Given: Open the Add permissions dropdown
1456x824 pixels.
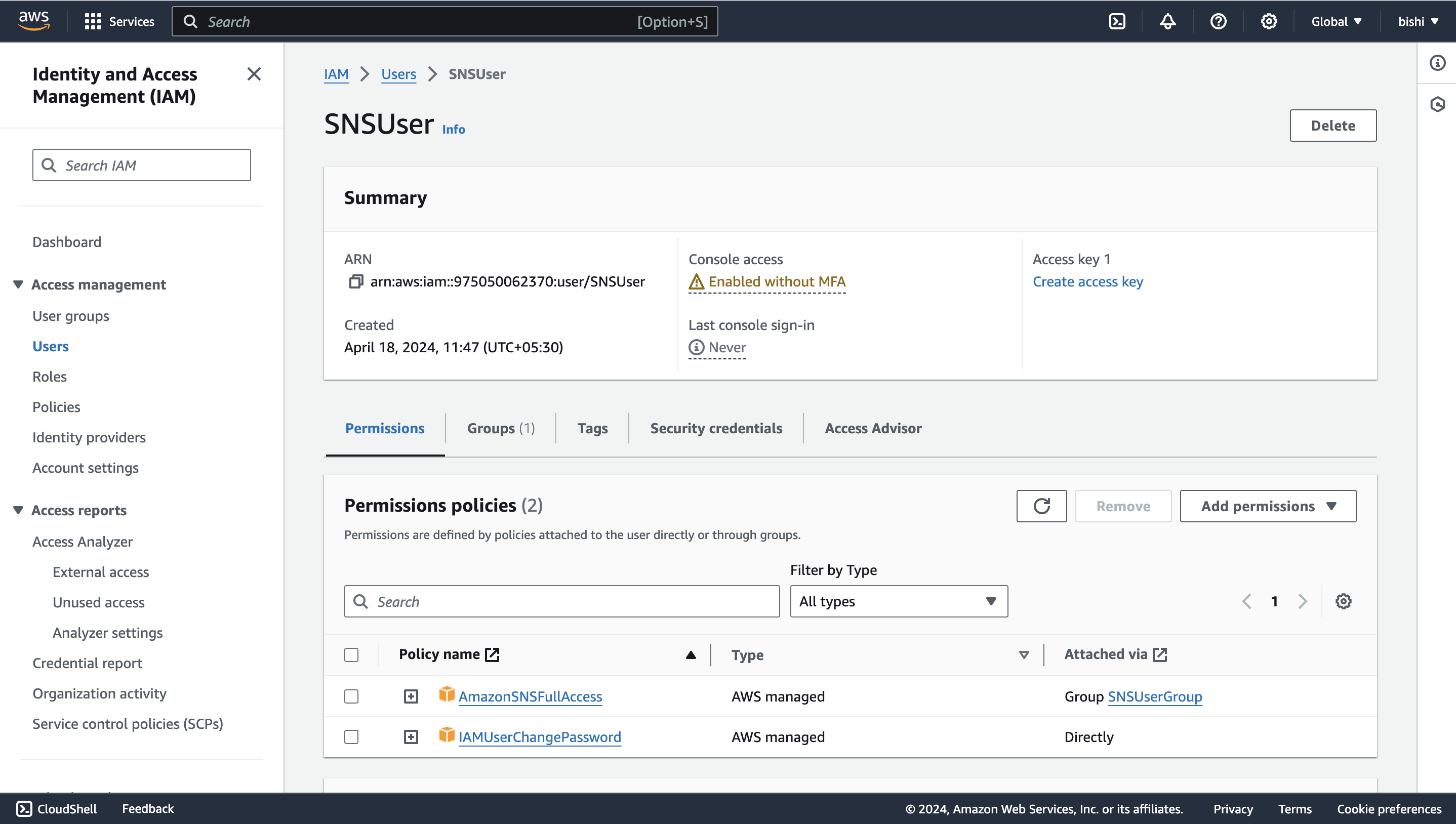Looking at the screenshot, I should (1268, 506).
